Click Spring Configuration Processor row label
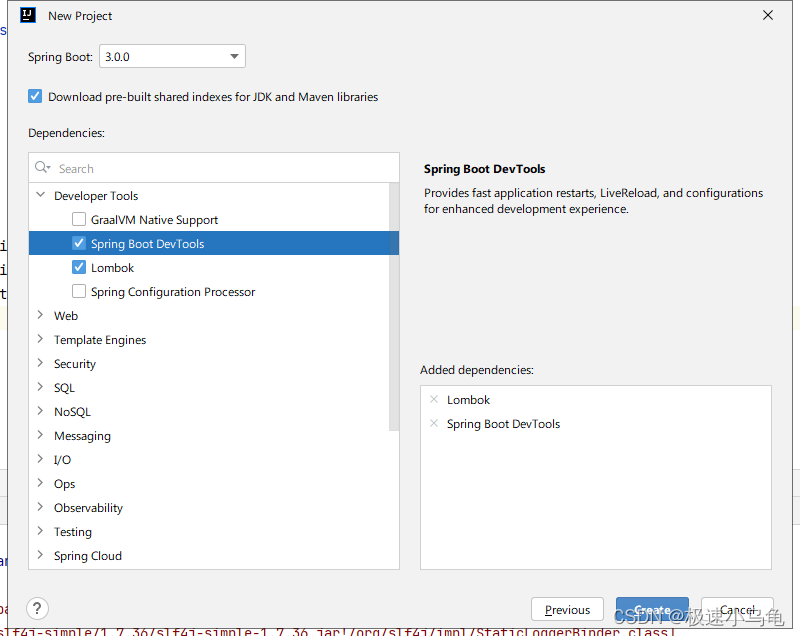The image size is (800, 636). click(173, 292)
